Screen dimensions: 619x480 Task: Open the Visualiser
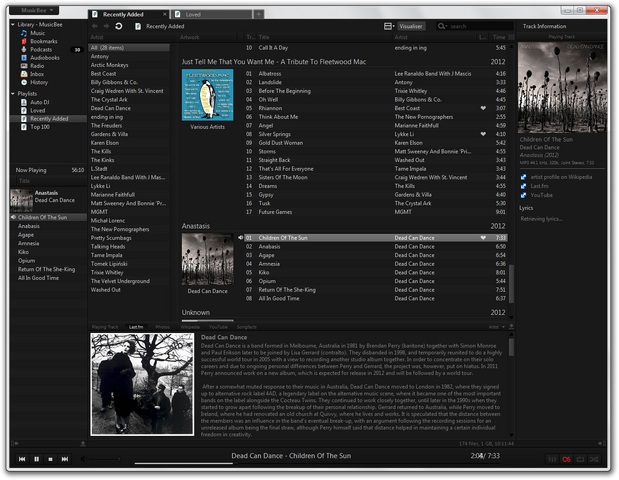point(411,26)
